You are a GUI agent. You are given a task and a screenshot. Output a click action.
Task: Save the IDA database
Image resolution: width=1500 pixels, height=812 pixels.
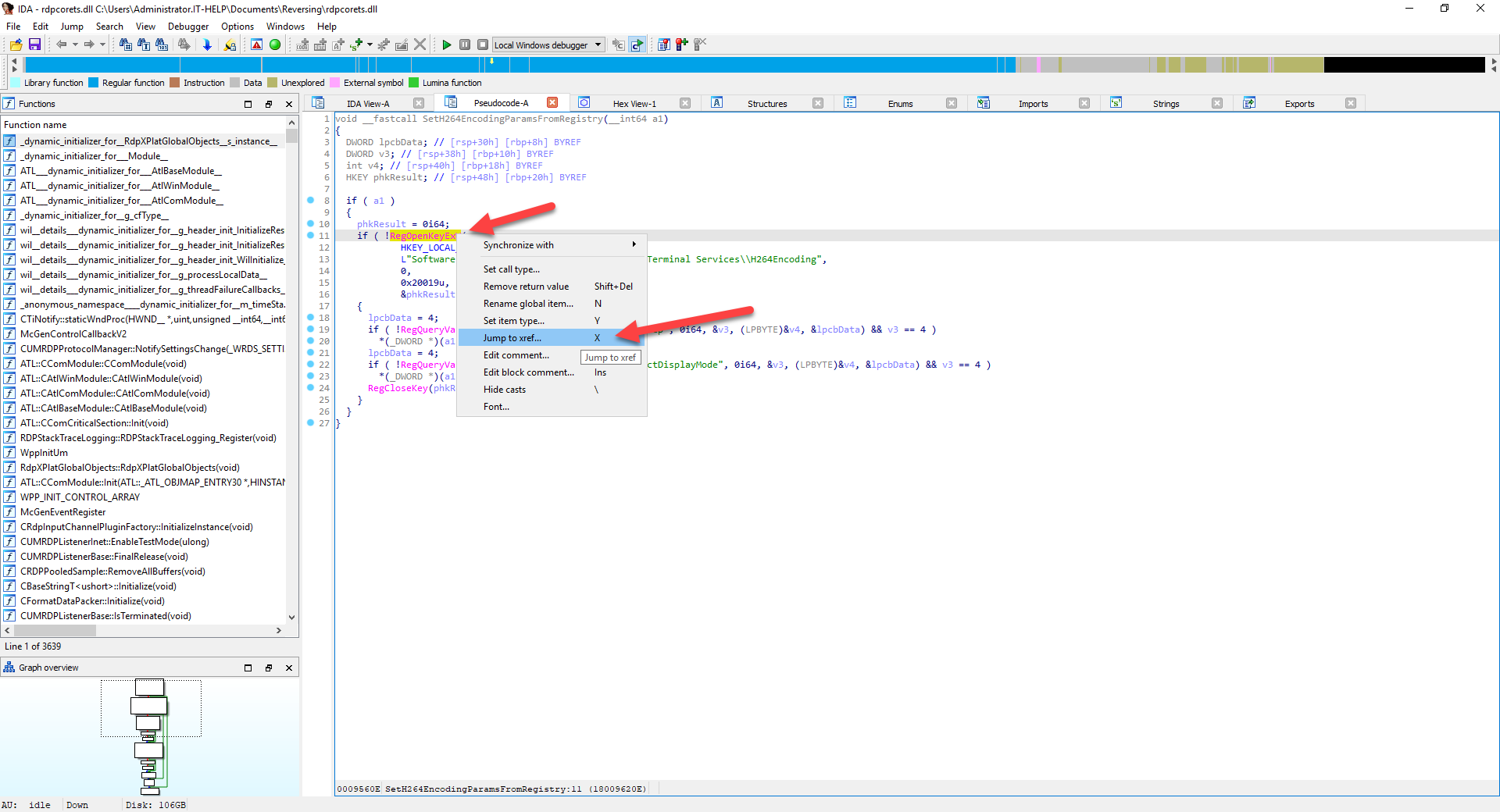click(x=34, y=45)
